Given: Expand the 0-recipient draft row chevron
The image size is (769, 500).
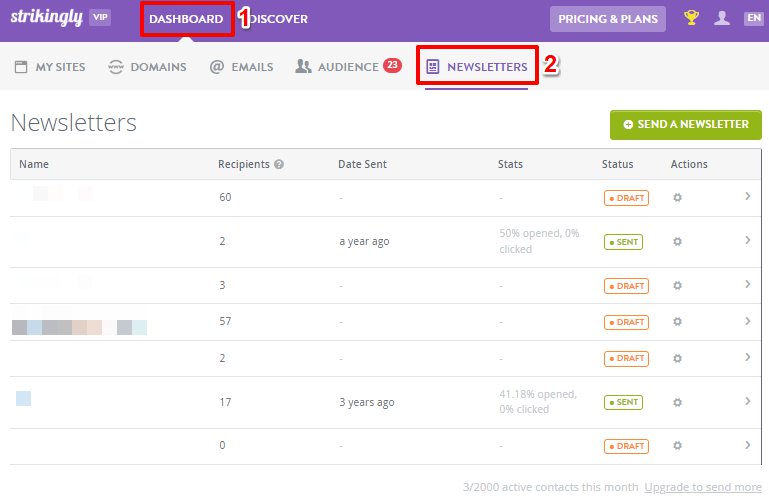Looking at the screenshot, I should coord(747,445).
